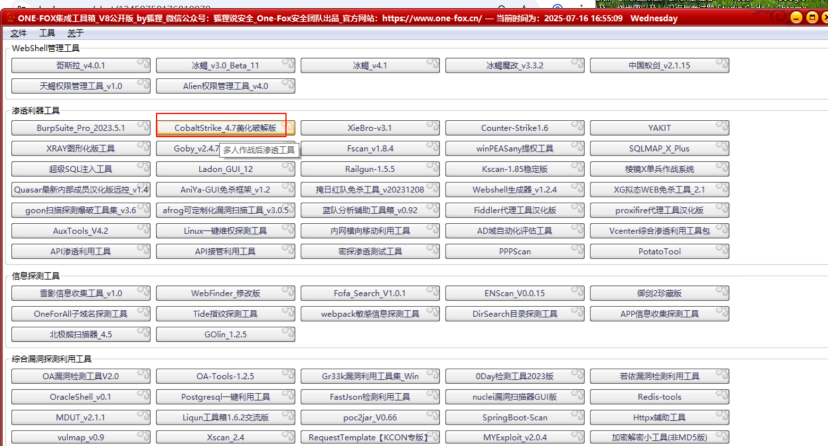The width and height of the screenshot is (829, 446).
Task: Run vulmap_v0.9
Action: pos(81,438)
